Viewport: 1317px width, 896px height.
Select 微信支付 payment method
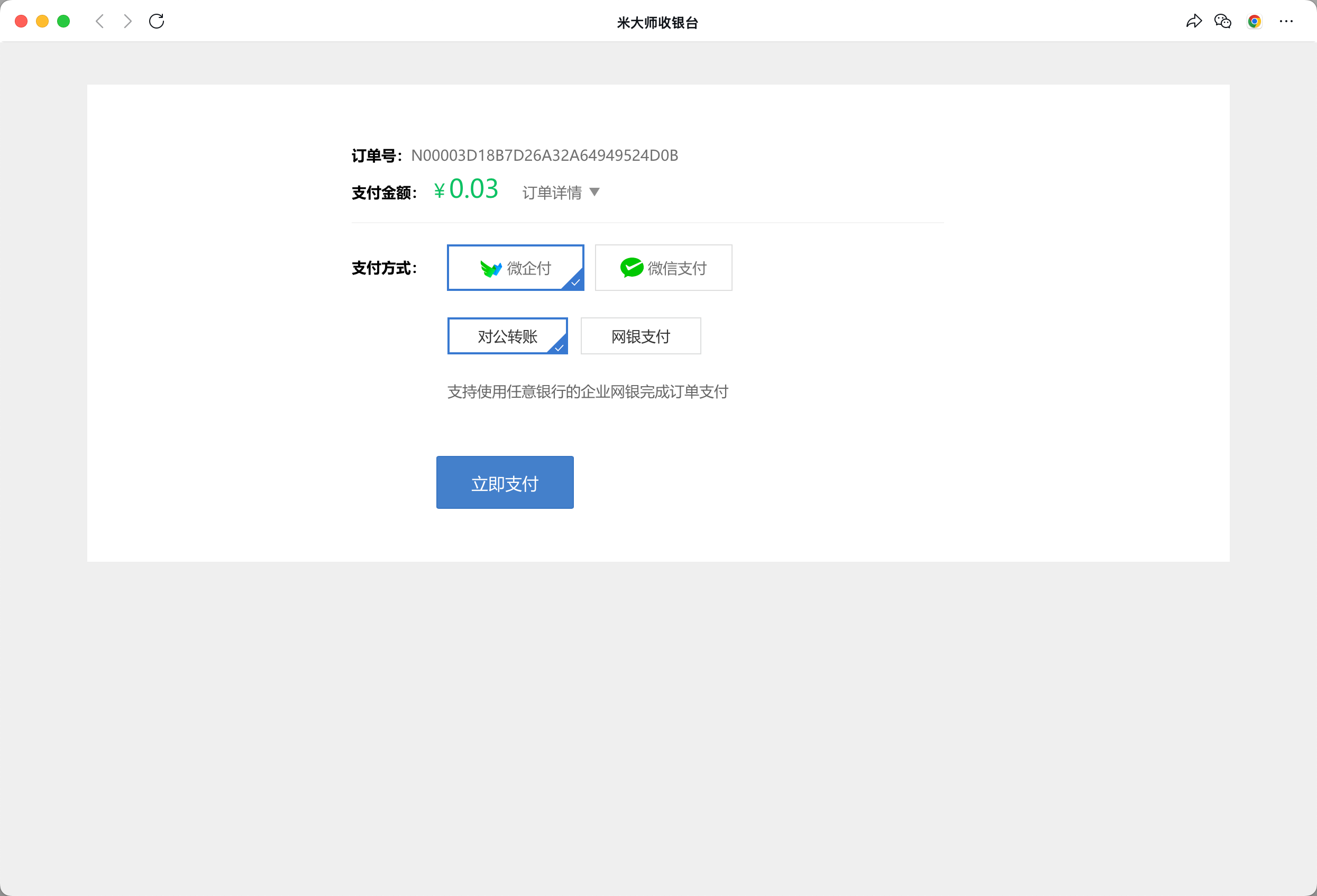664,268
